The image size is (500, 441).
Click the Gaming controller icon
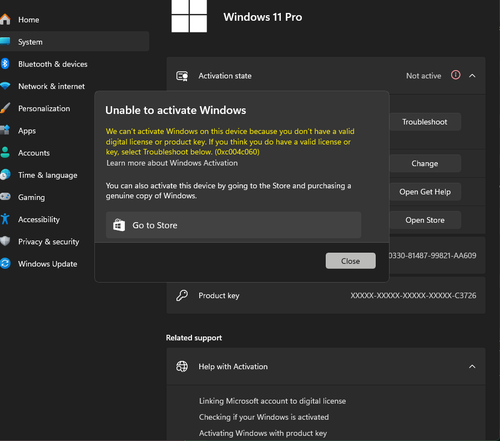(5, 197)
